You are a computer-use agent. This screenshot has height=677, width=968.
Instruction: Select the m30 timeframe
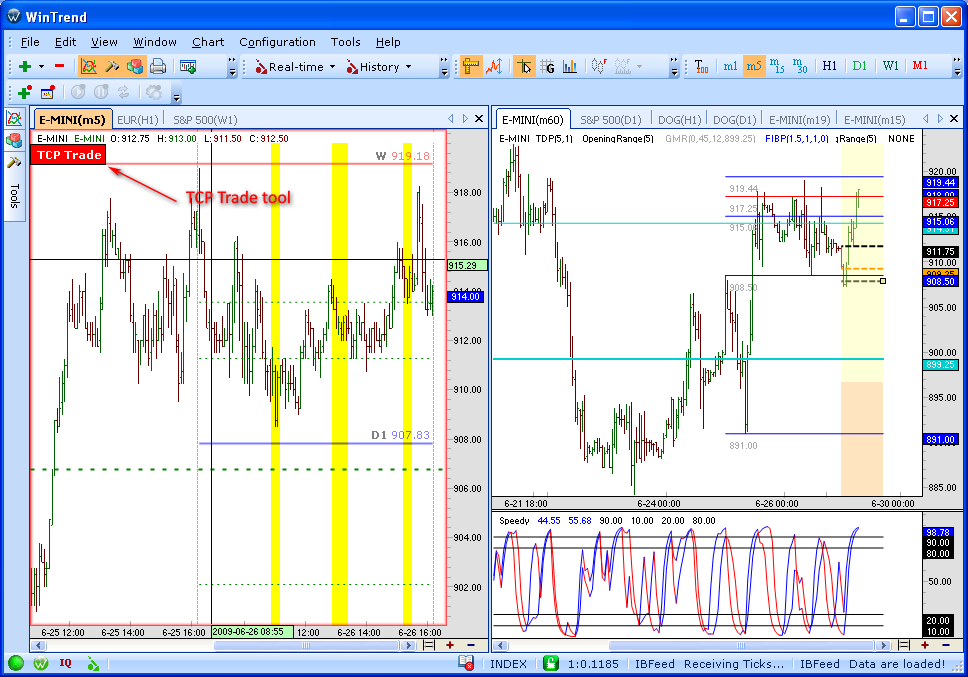(x=799, y=66)
